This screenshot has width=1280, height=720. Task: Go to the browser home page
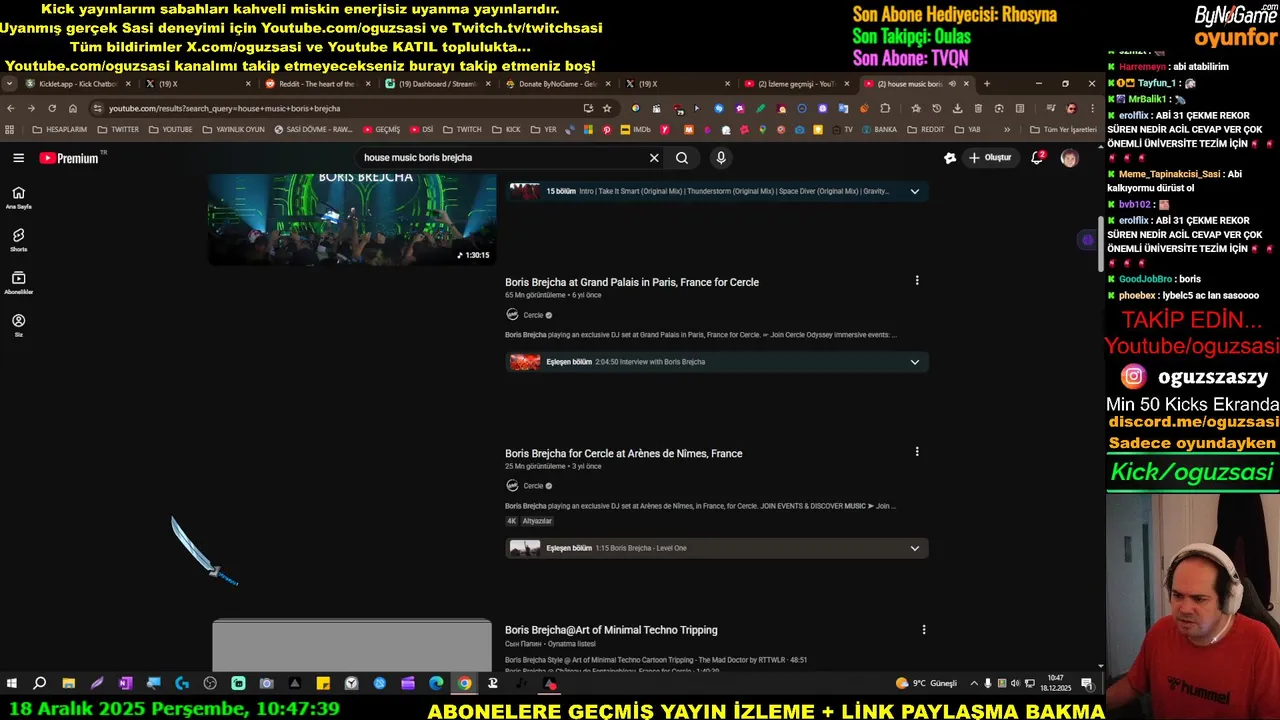point(73,108)
